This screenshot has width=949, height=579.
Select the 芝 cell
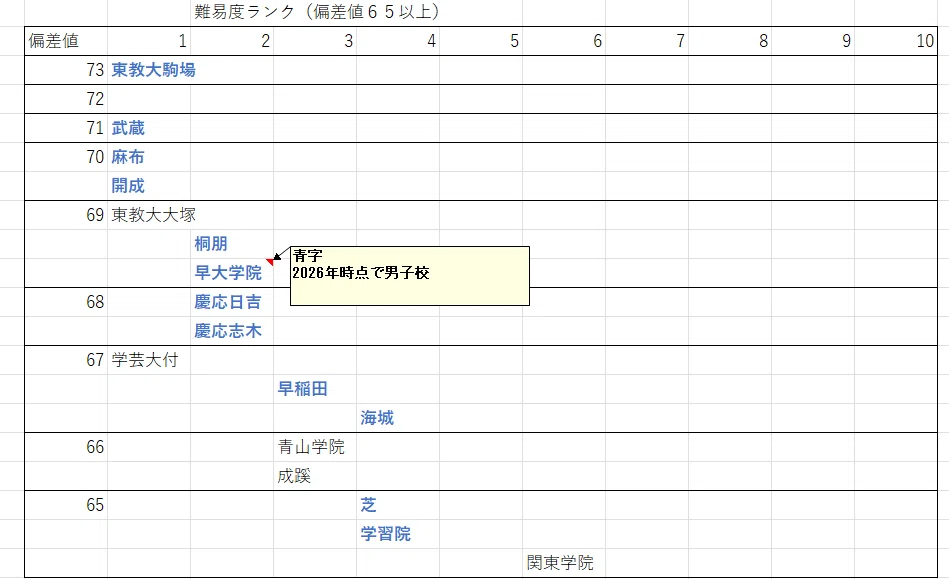pyautogui.click(x=398, y=505)
